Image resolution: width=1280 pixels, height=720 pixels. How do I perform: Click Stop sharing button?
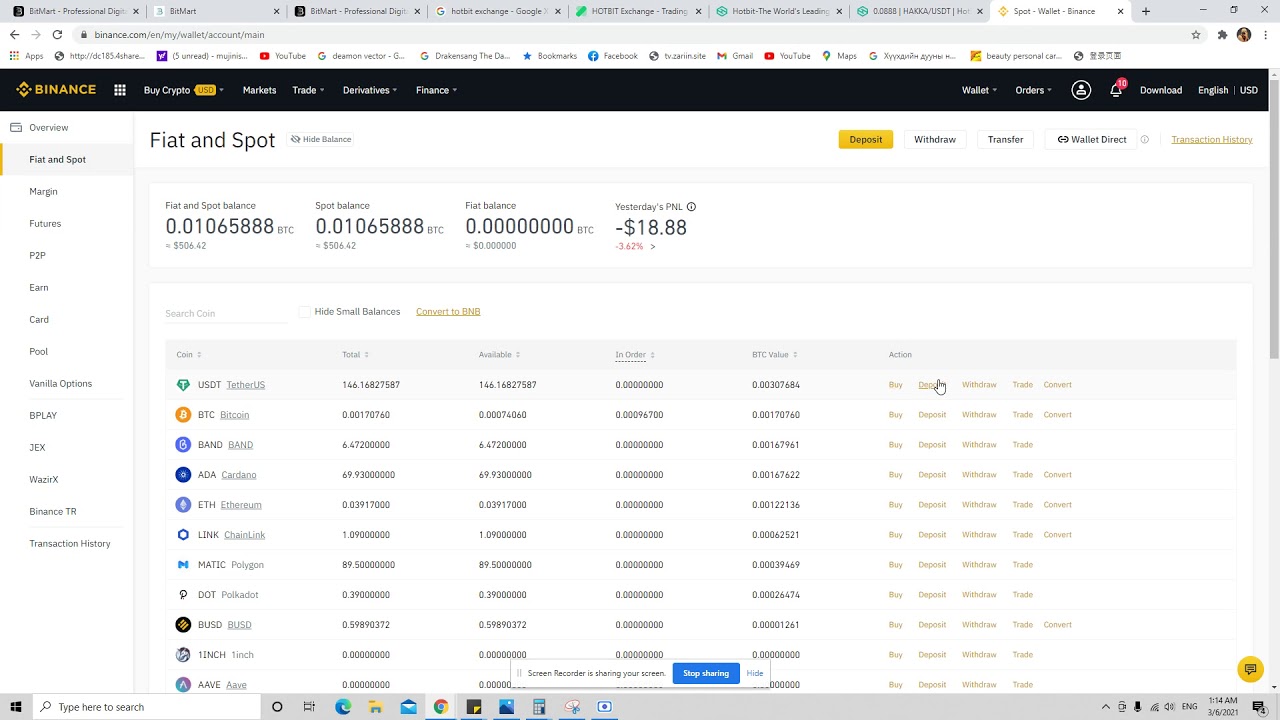[706, 674]
